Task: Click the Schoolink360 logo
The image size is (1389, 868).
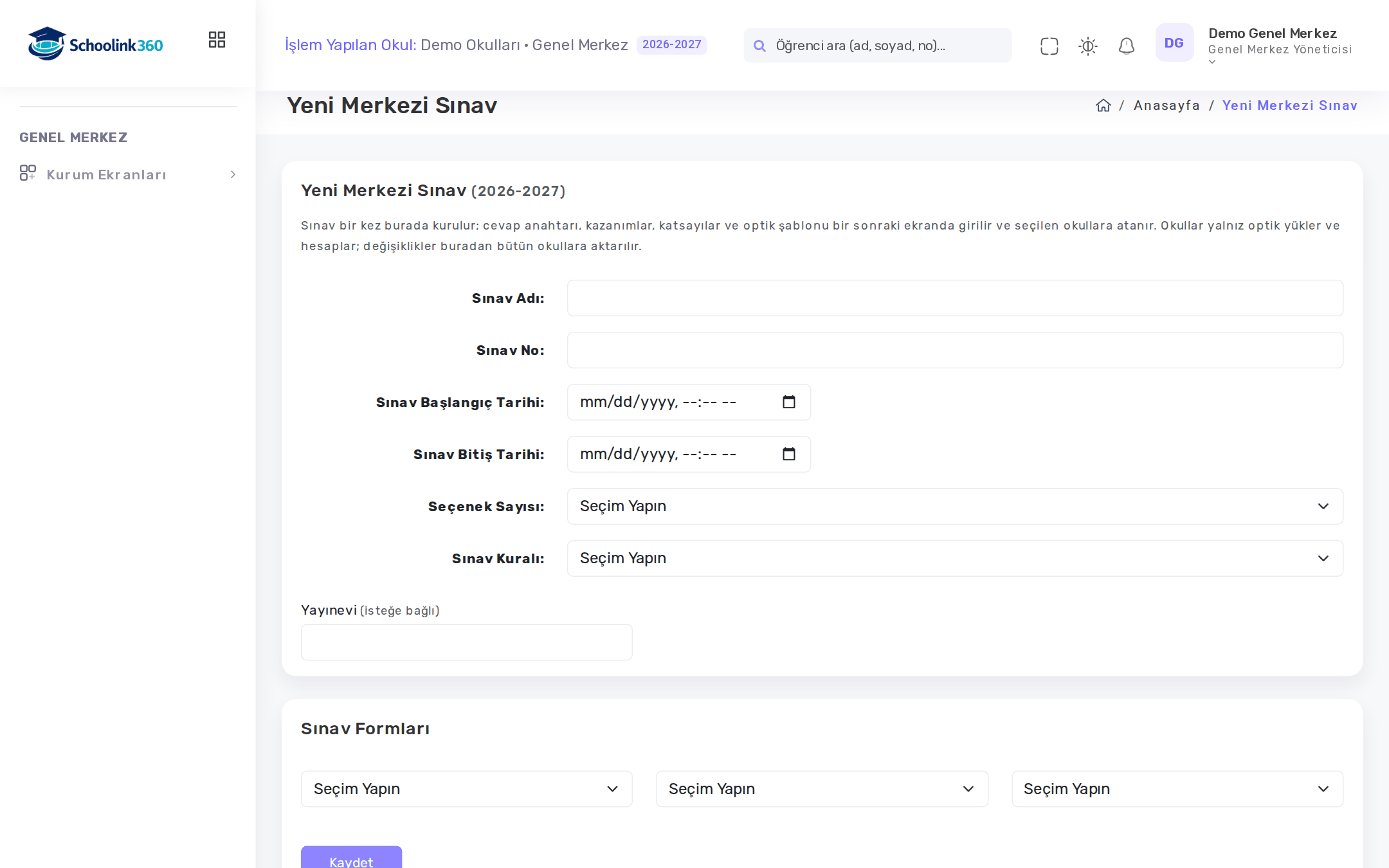Action: 96,44
